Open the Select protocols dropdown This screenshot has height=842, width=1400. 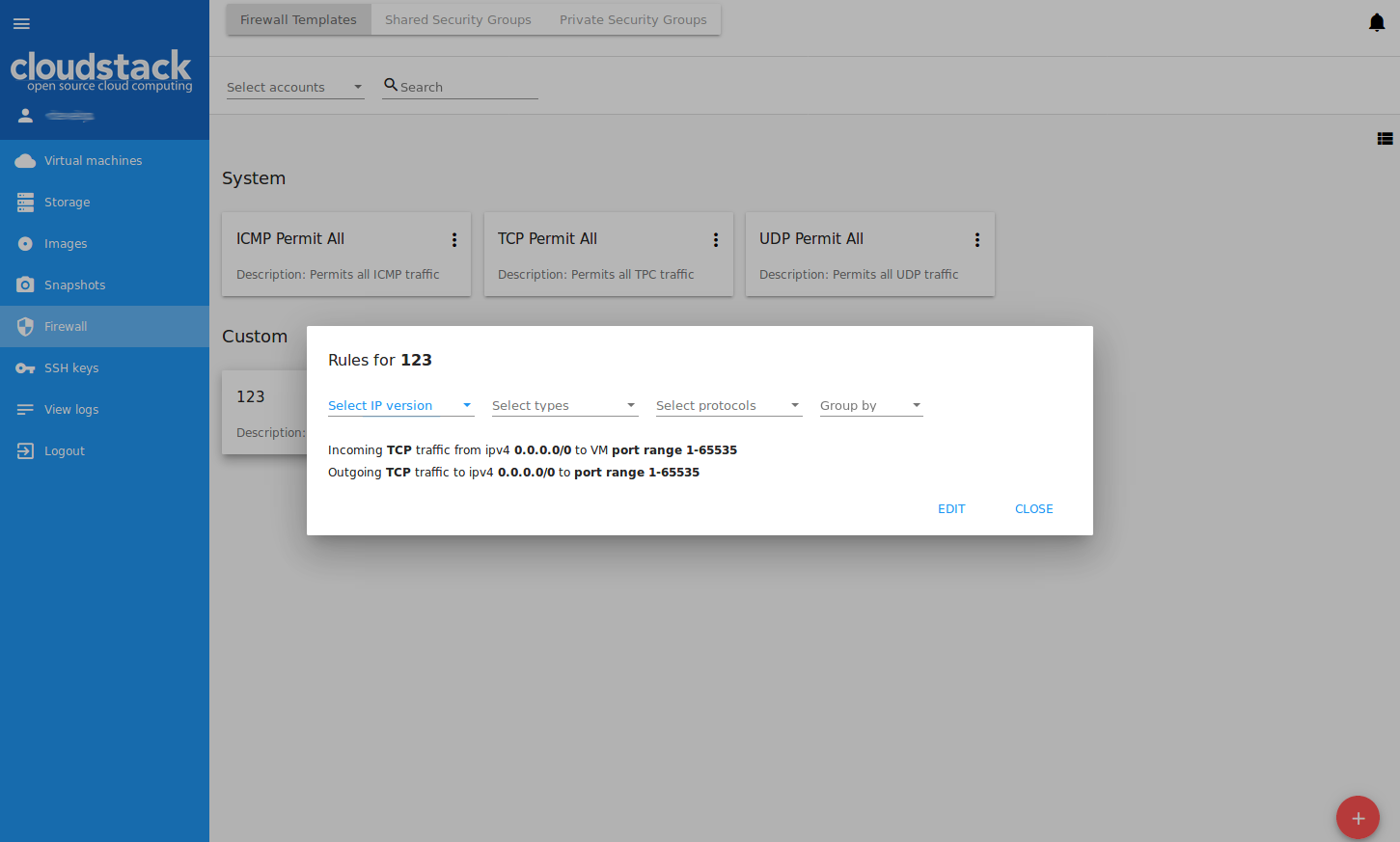tap(728, 406)
